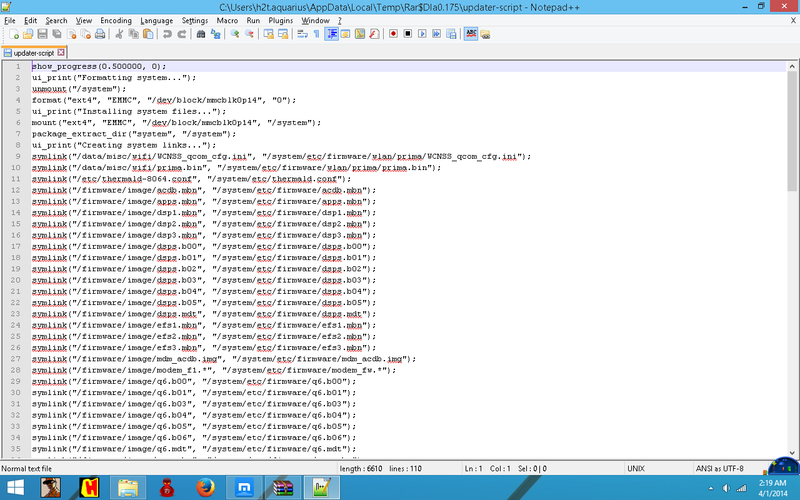Zoom in with magnifier plus icon

coord(235,34)
